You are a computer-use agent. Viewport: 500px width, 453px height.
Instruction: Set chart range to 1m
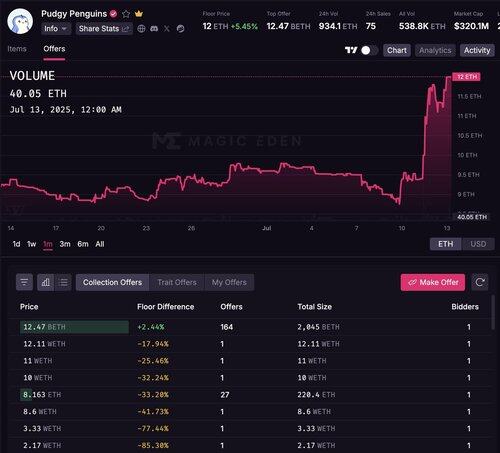point(48,244)
